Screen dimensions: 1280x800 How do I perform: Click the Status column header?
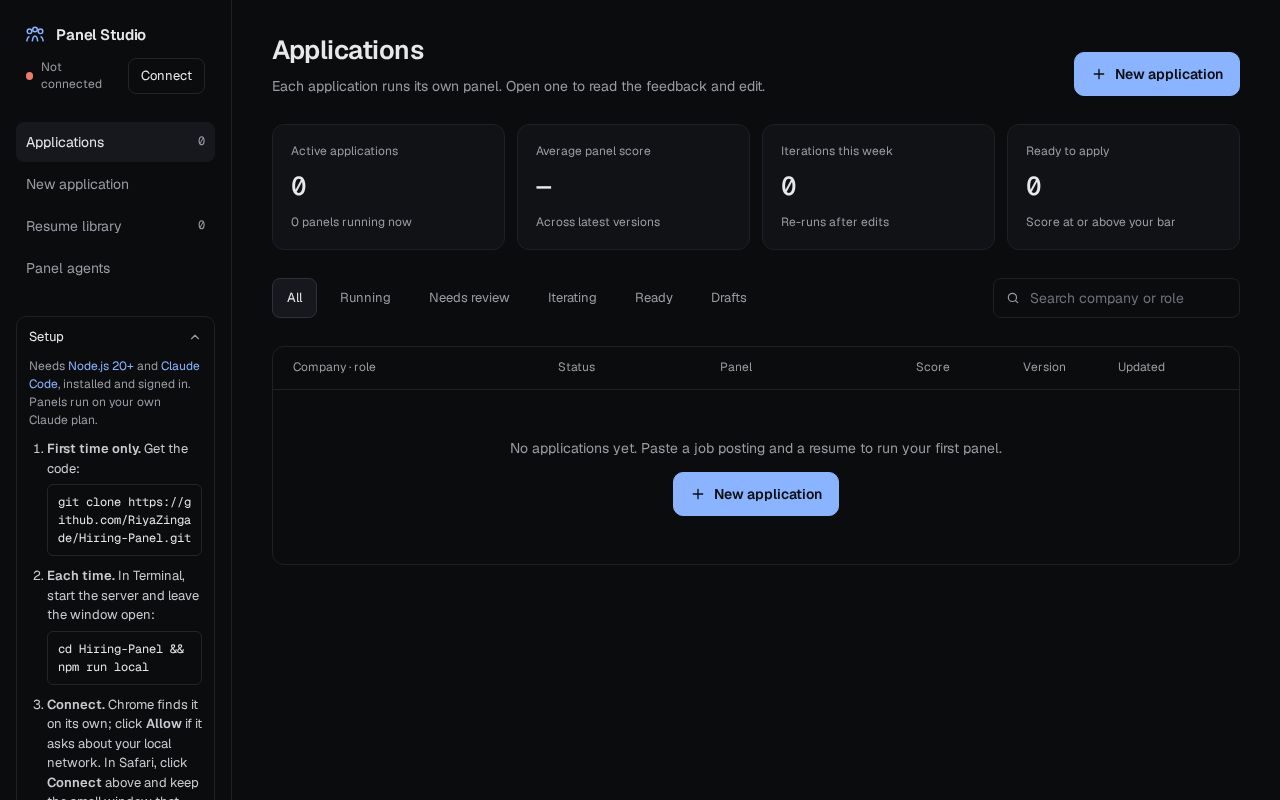click(x=576, y=367)
